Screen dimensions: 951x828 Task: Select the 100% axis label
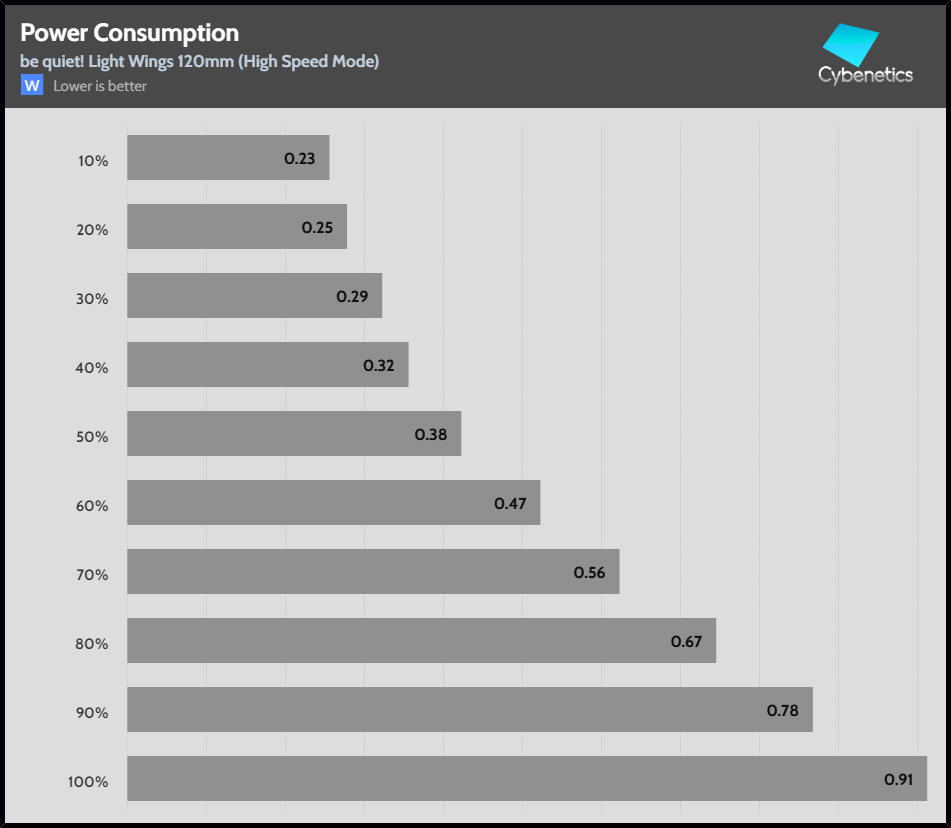(x=88, y=782)
